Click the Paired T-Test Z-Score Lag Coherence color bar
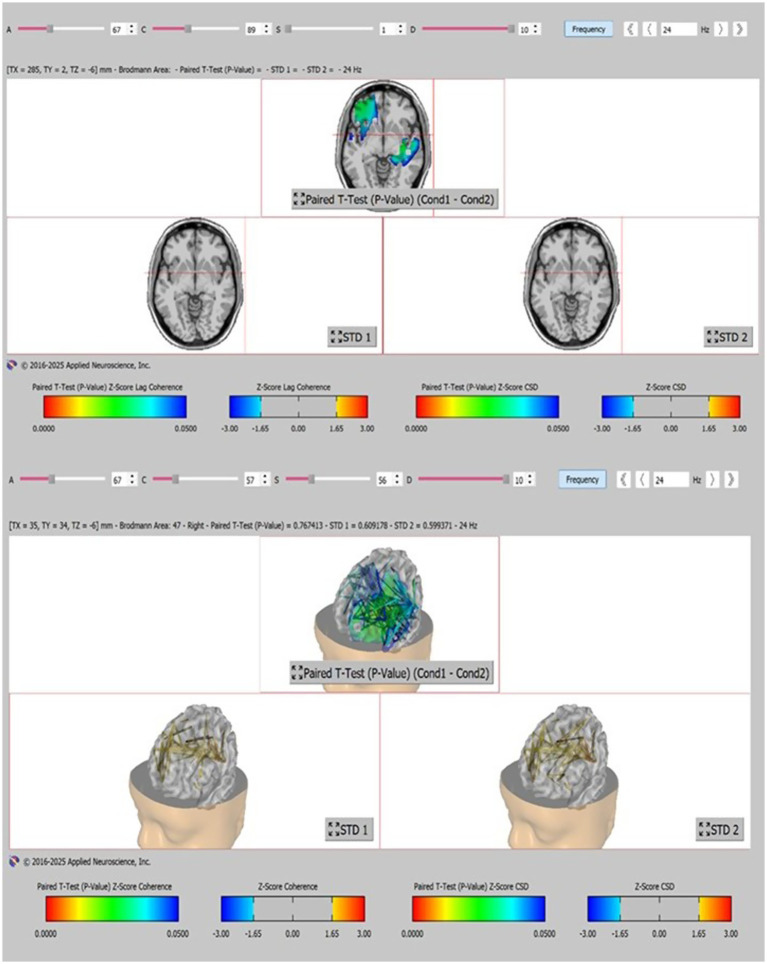Viewport: 767px width, 964px height. tap(115, 407)
